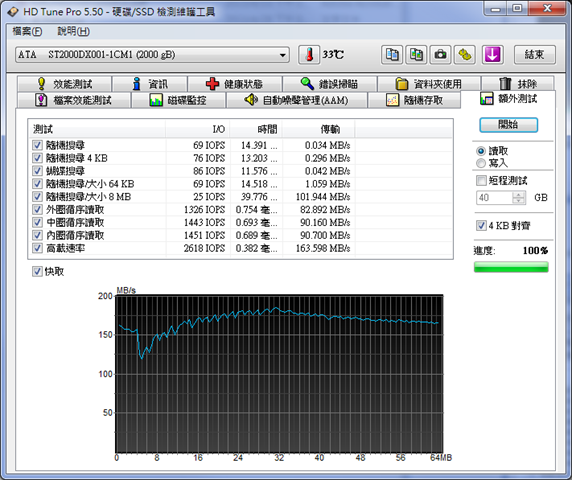Enable the 短程測試 checkbox
Image resolution: width=572 pixels, height=480 pixels.
(481, 180)
